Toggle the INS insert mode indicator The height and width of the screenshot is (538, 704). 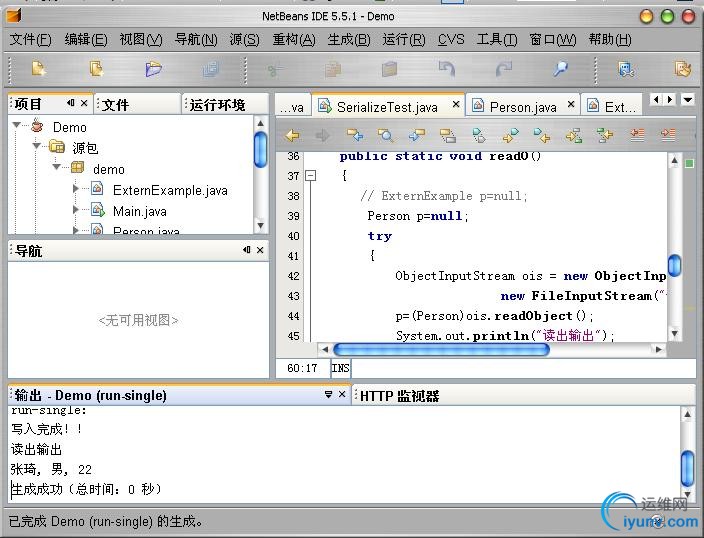coord(340,368)
